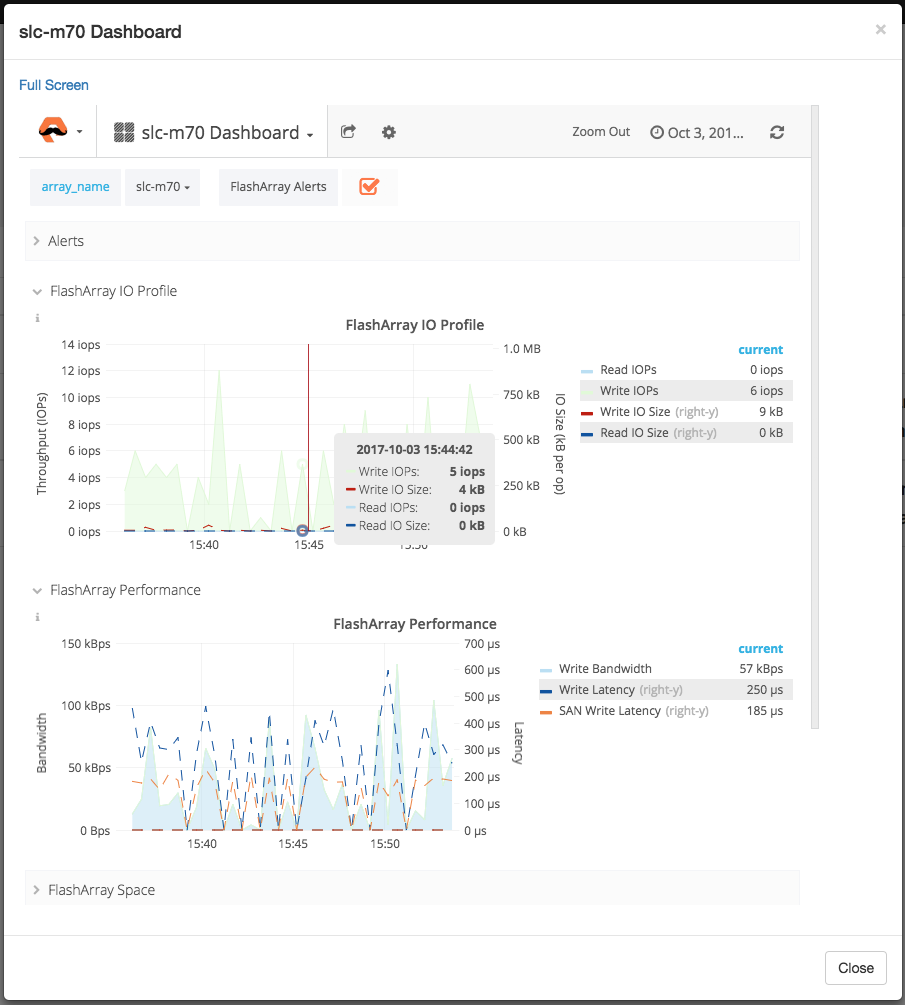Click the FlashArray IO Profile chart title
This screenshot has width=905, height=1005.
[x=415, y=325]
